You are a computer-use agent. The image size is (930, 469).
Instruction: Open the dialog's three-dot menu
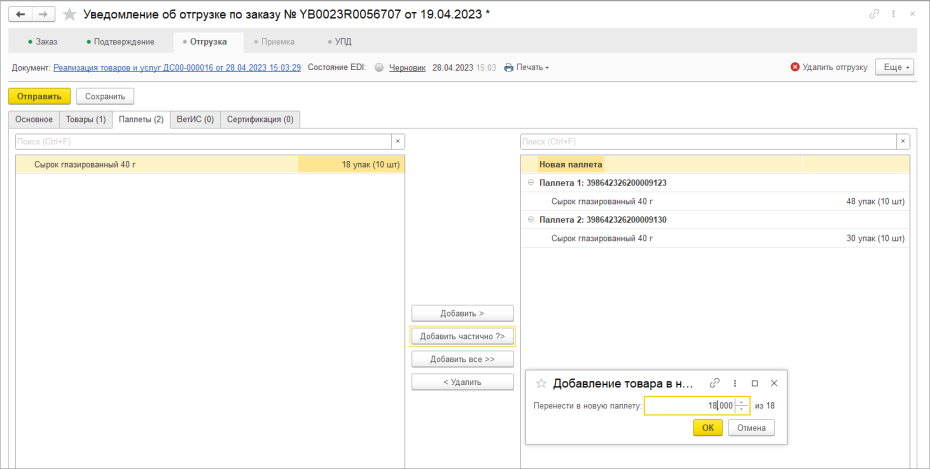(x=735, y=384)
